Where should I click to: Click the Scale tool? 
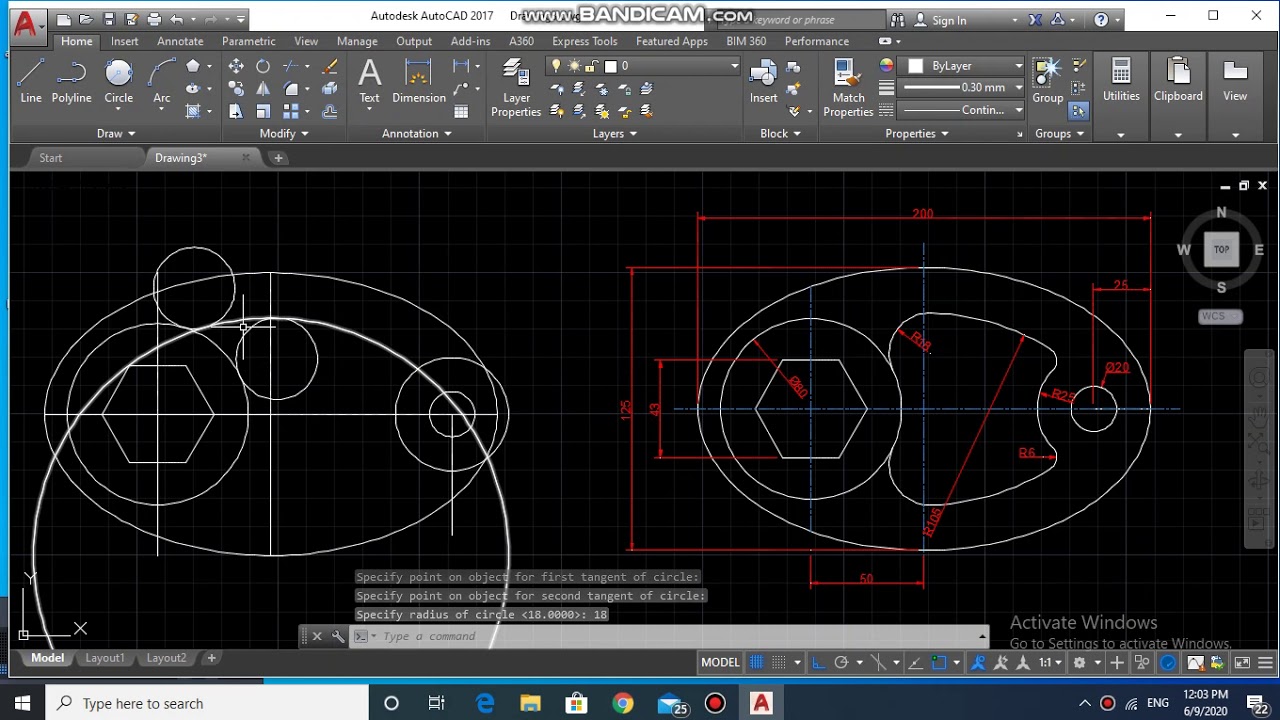[x=263, y=111]
